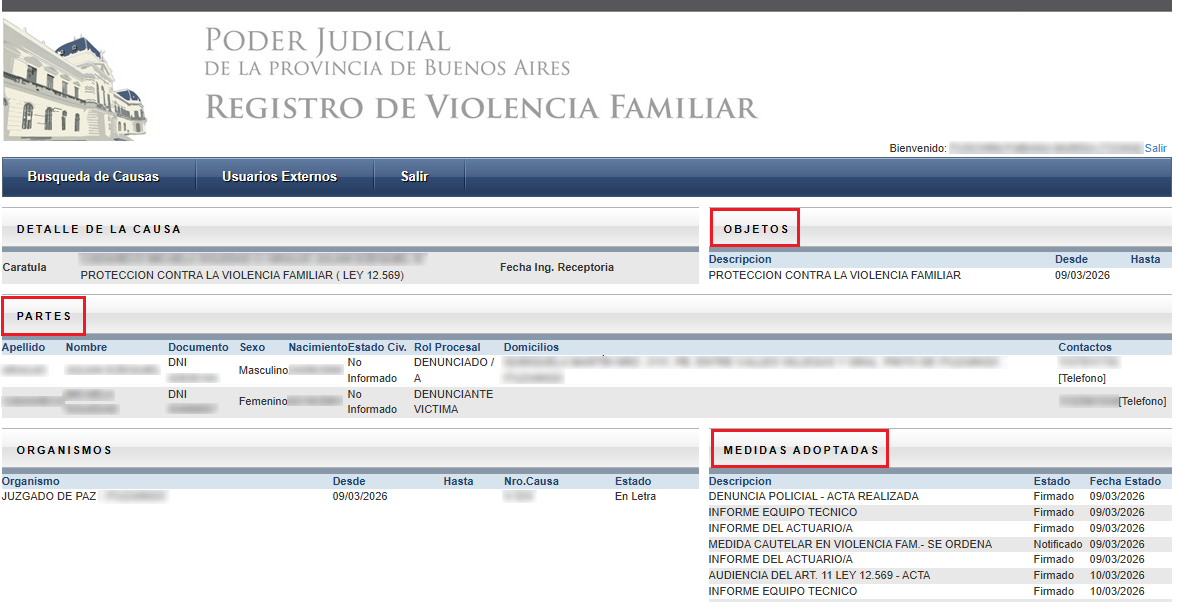
Task: Click the Rol Procesal column header
Action: tap(447, 347)
